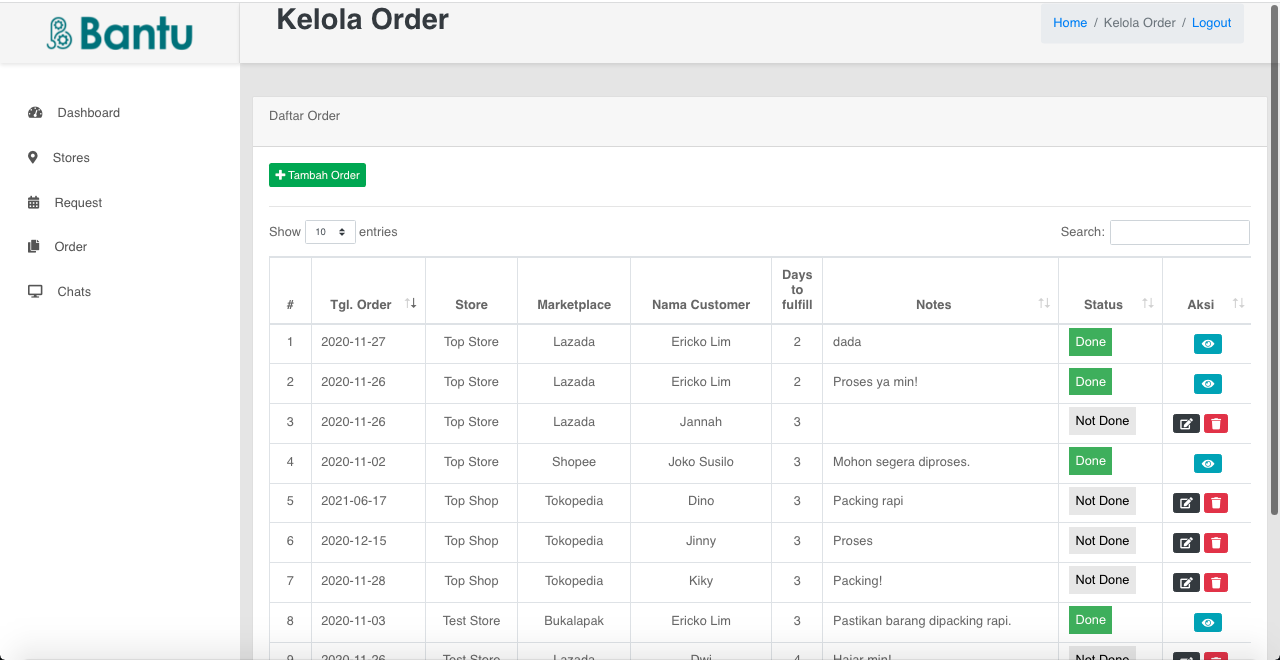Viewport: 1280px width, 660px height.
Task: Open the order view for the Bukalapak row
Action: point(1207,623)
